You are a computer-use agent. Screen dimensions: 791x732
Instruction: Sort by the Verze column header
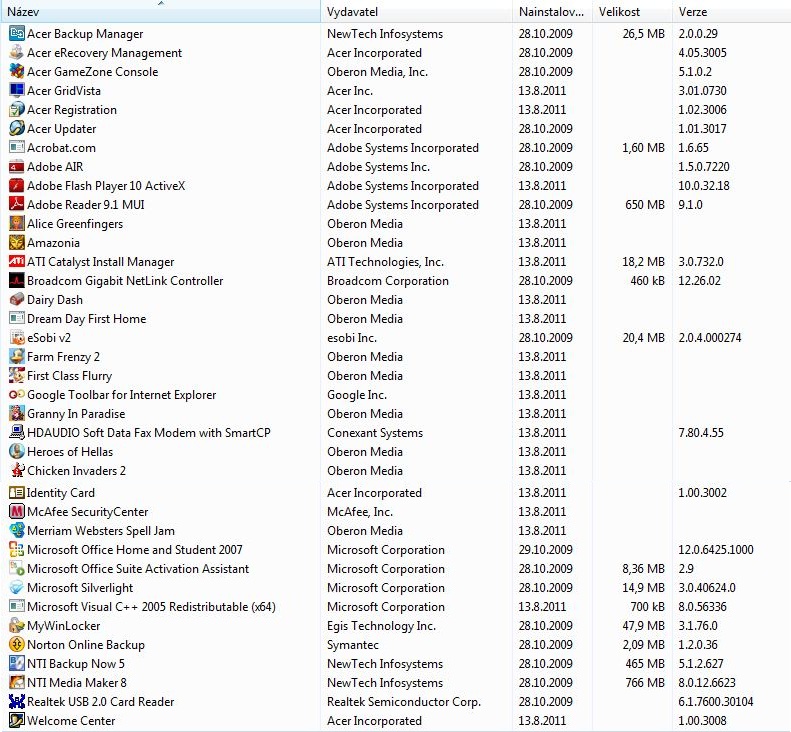(x=731, y=11)
